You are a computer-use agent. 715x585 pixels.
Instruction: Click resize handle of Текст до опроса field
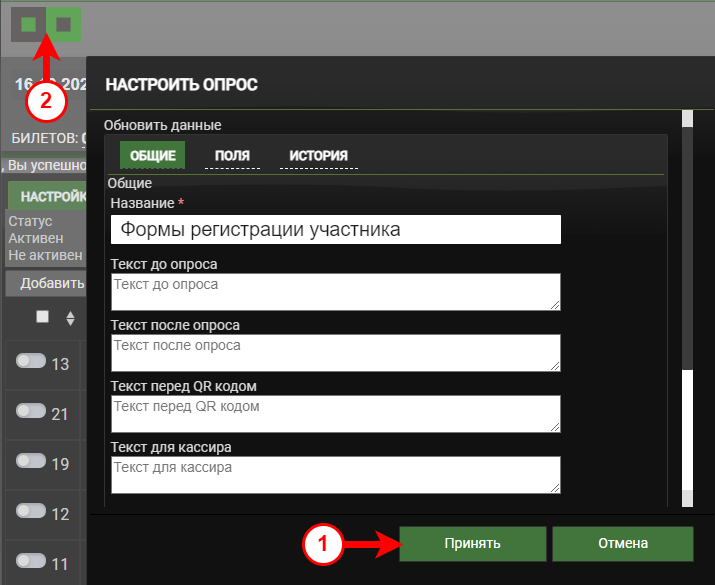(554, 304)
